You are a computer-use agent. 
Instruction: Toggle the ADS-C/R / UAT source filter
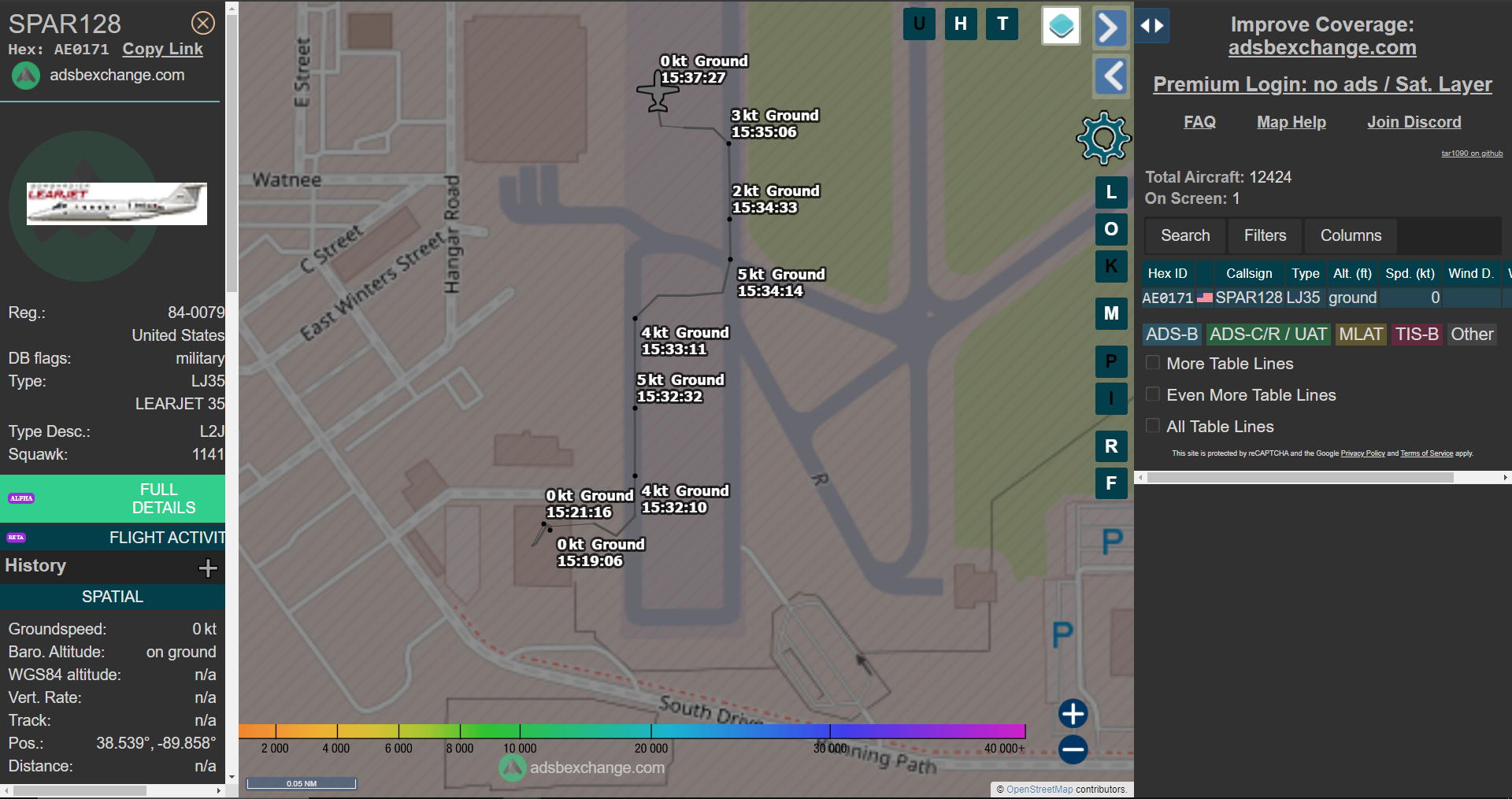coord(1268,335)
